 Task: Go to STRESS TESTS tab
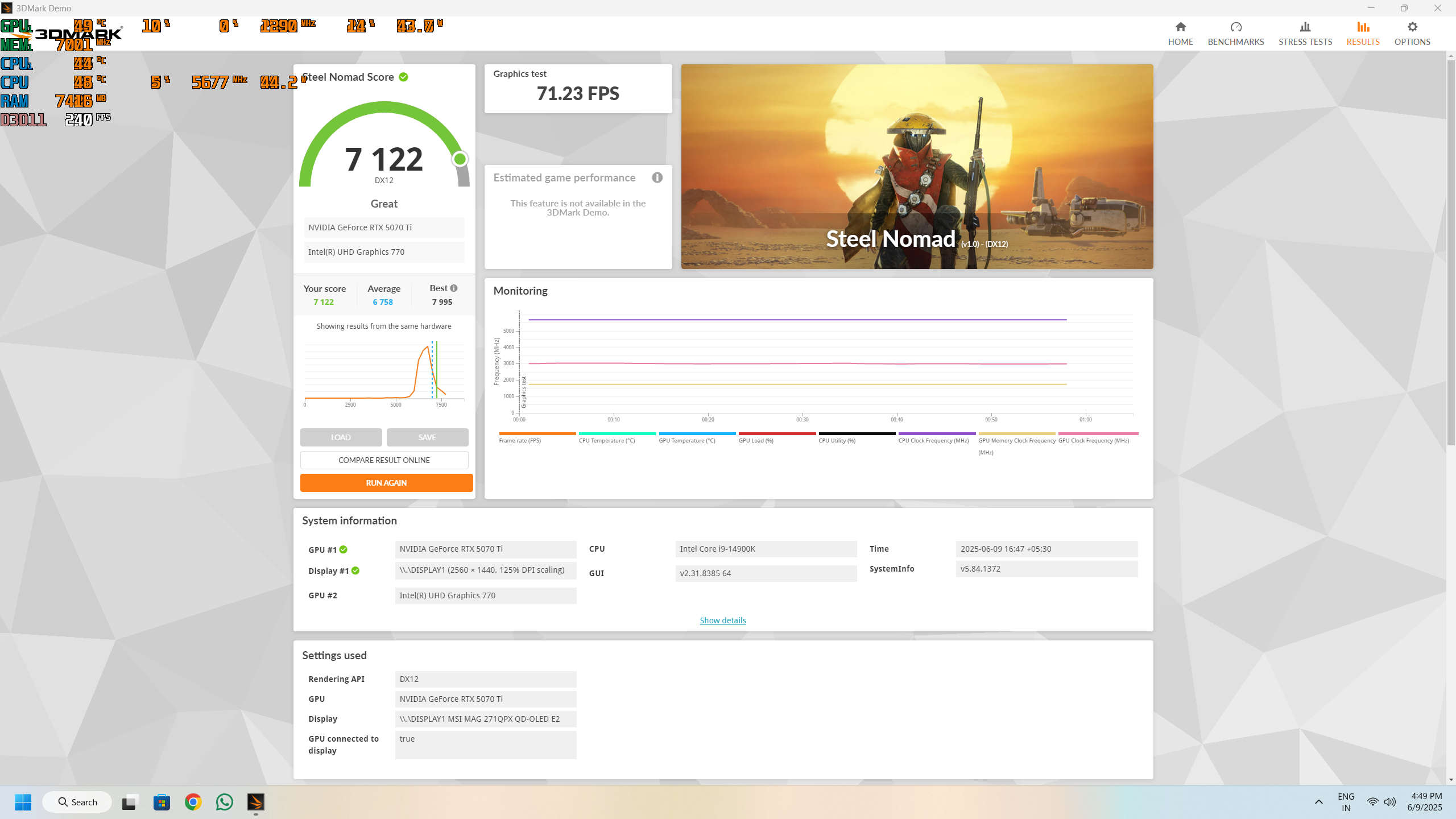tap(1305, 34)
